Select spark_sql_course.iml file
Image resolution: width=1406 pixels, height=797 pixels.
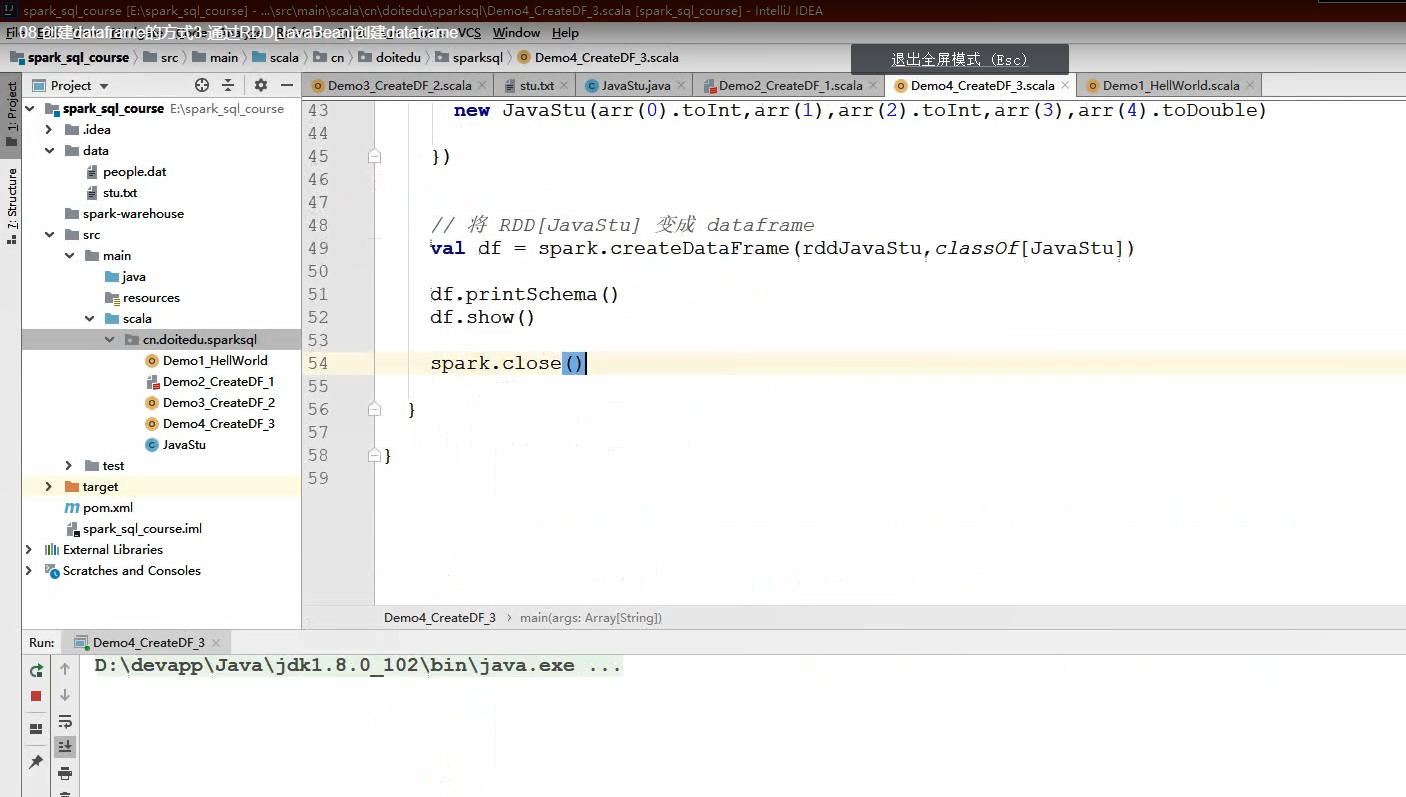click(x=142, y=529)
